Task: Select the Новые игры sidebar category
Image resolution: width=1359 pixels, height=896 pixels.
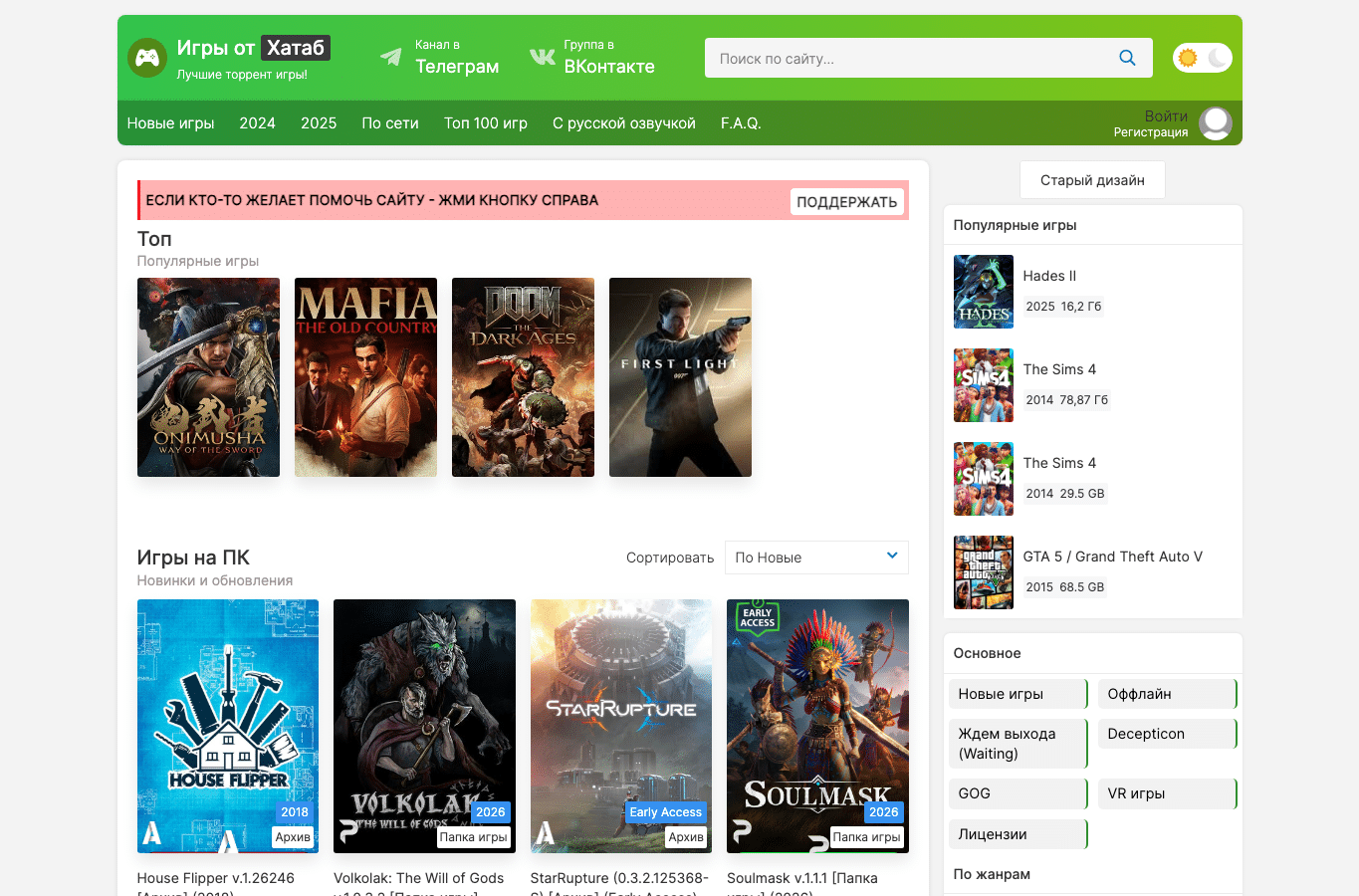Action: click(1018, 694)
